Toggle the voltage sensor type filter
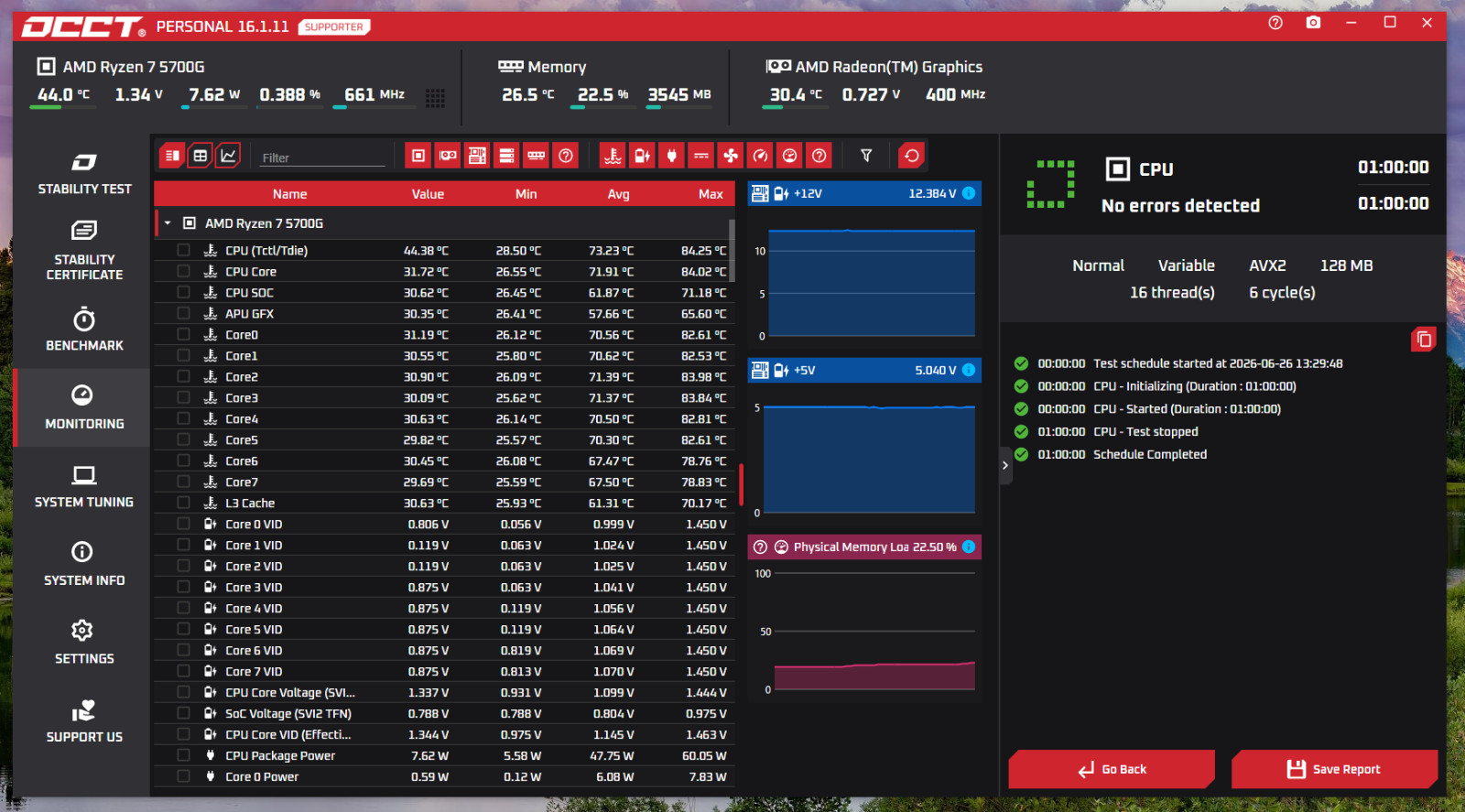 pos(643,156)
